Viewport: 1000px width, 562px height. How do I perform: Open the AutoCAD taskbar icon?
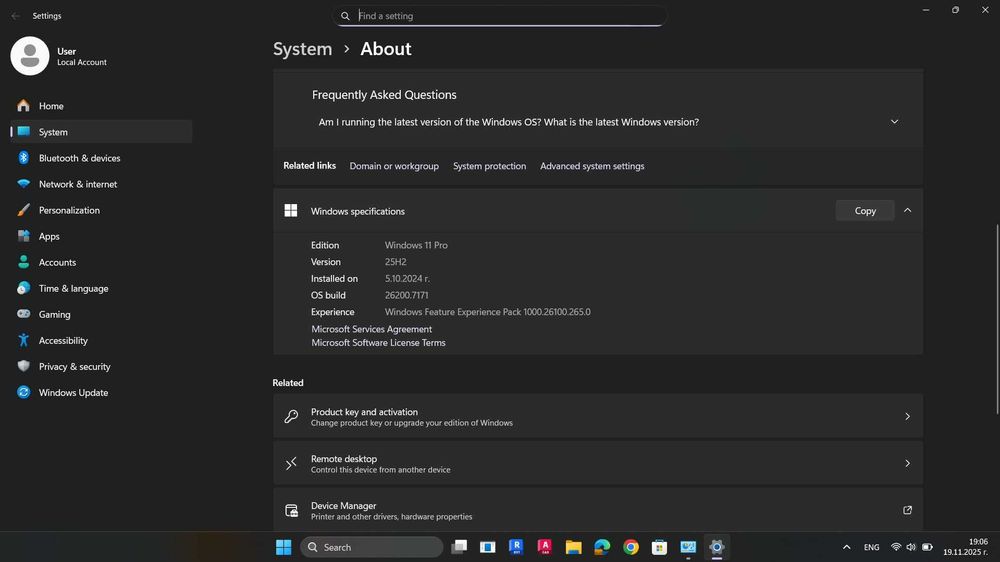[545, 547]
